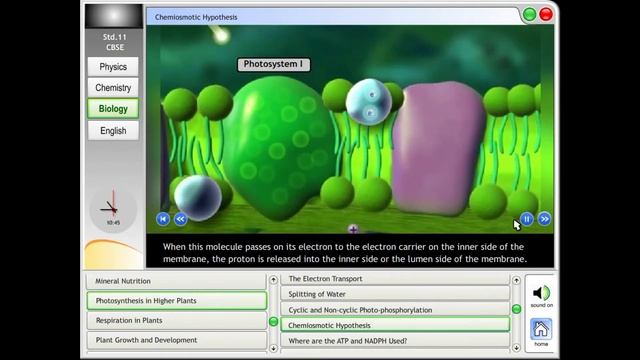
Task: Open Respiration in Plants chapter
Action: pyautogui.click(x=176, y=320)
